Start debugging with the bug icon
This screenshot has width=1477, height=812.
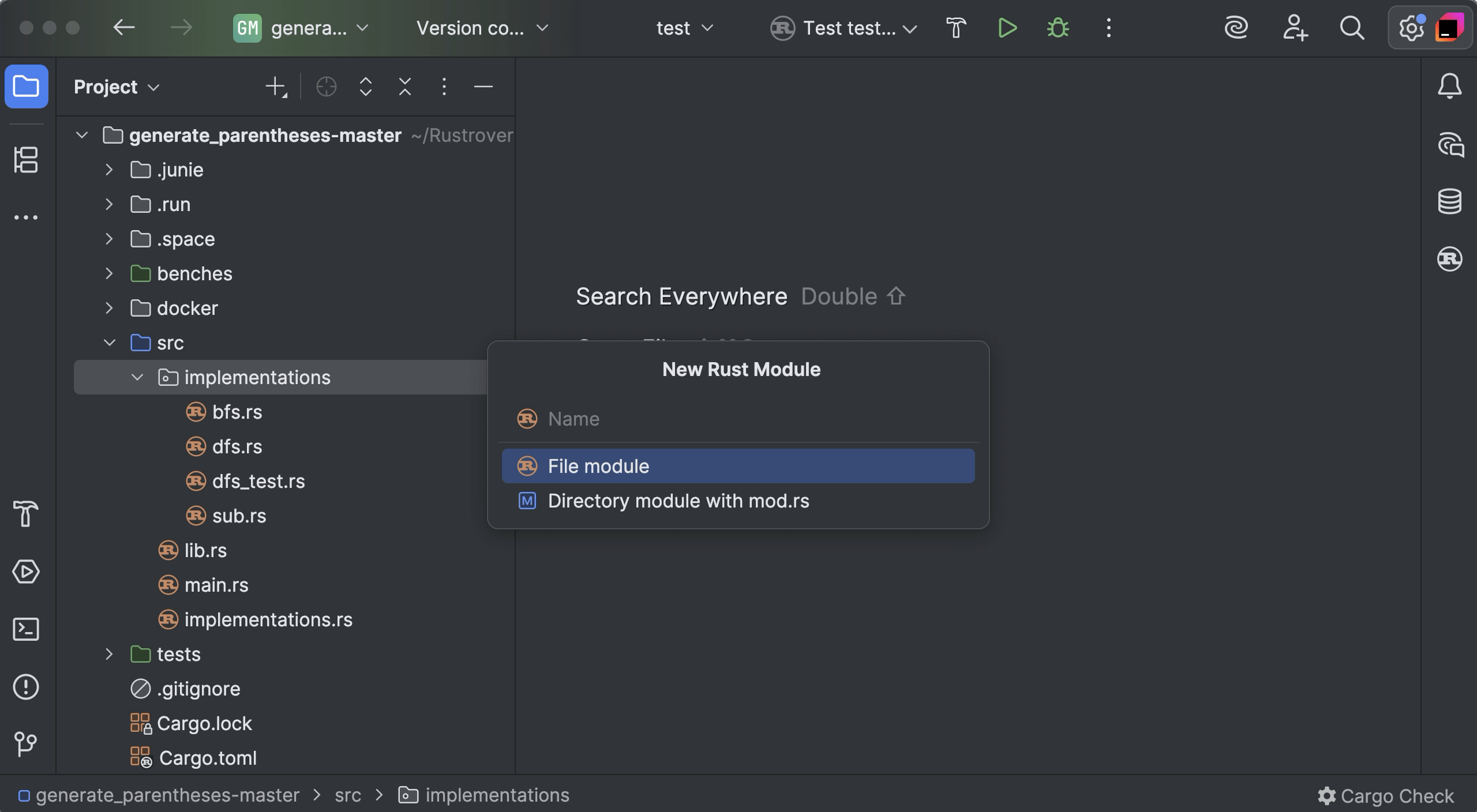pyautogui.click(x=1058, y=28)
